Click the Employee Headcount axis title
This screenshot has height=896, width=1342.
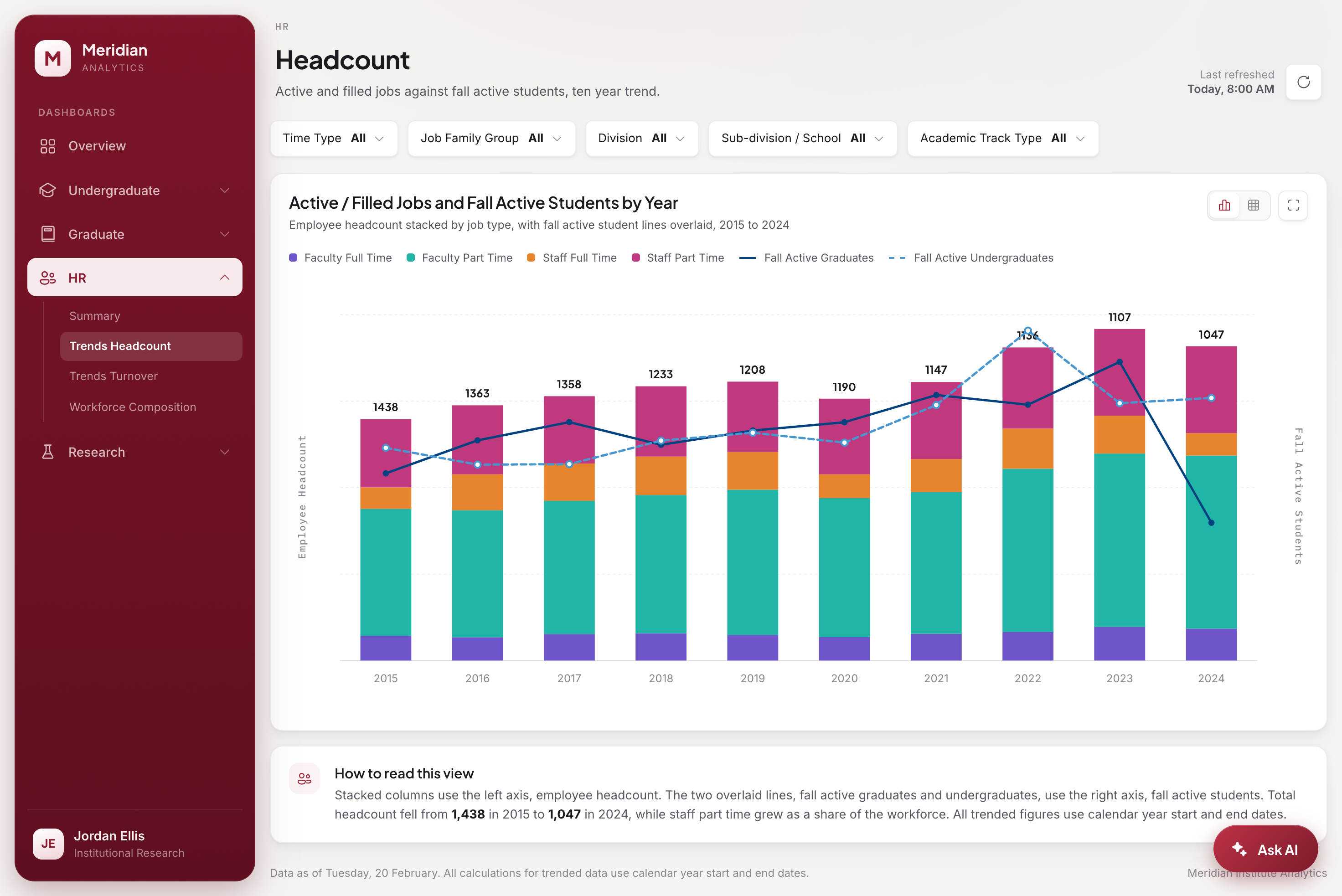click(x=302, y=497)
